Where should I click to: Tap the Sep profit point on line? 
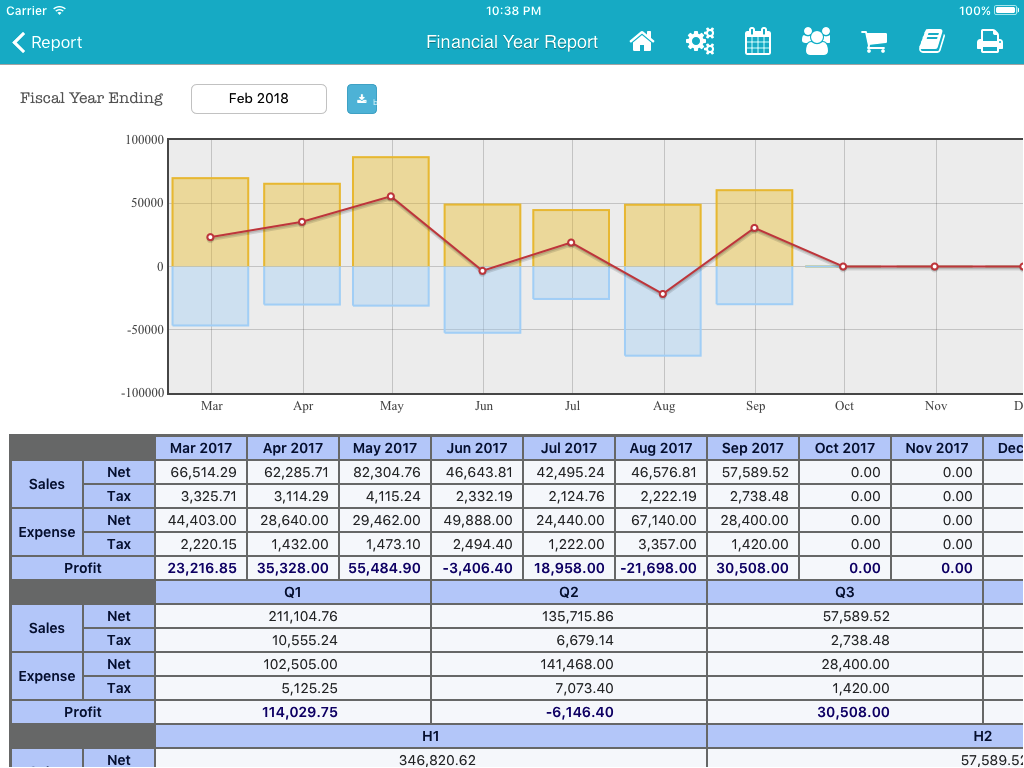754,228
